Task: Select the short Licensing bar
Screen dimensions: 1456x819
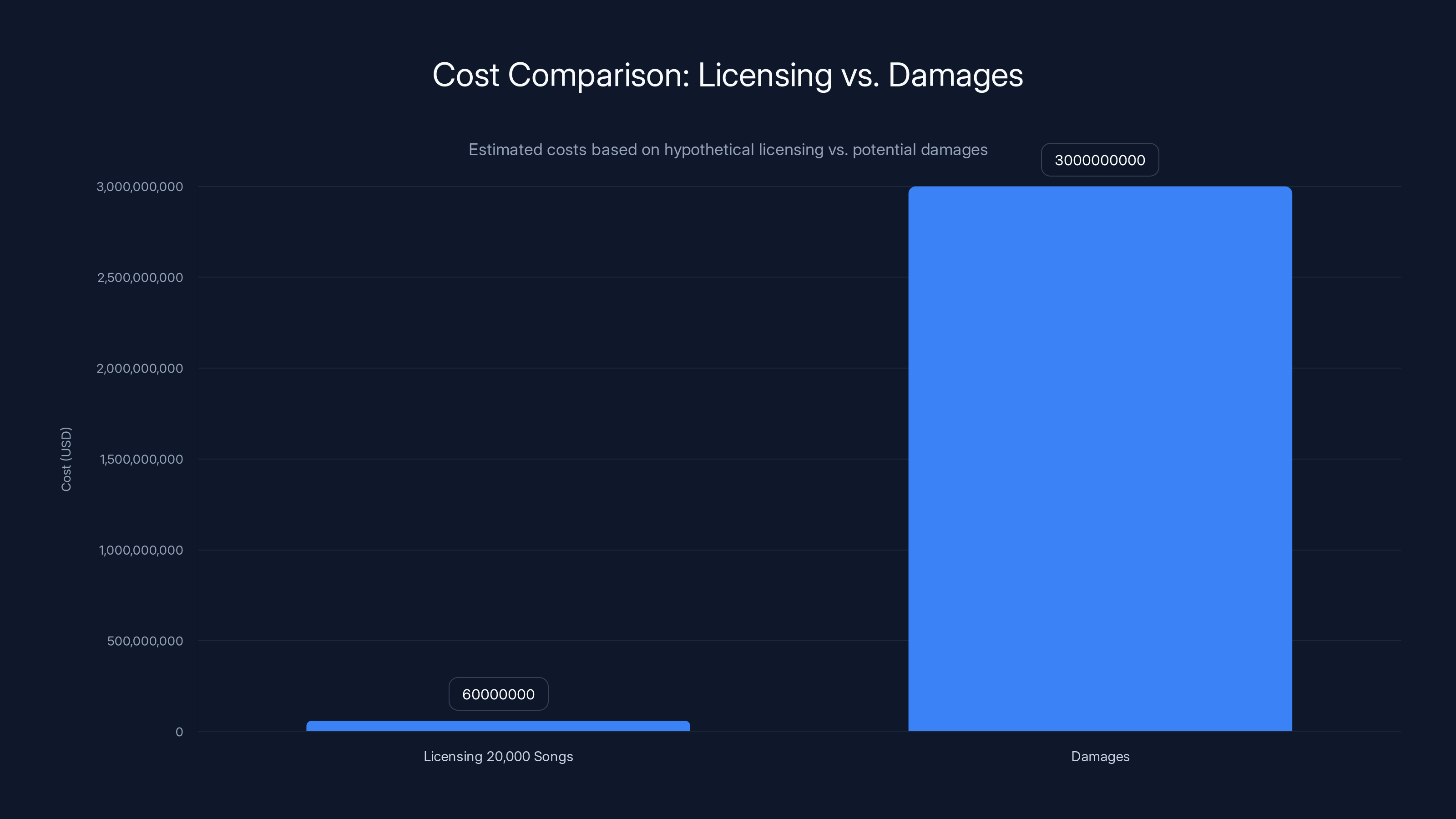Action: 498,728
